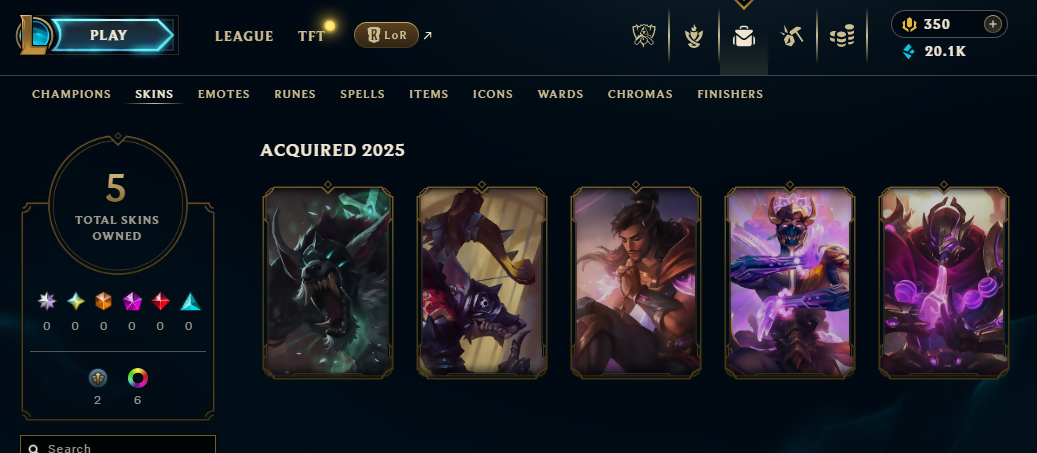Viewport: 1037px width, 453px height.
Task: Open the Loot hammer icon
Action: tap(792, 36)
